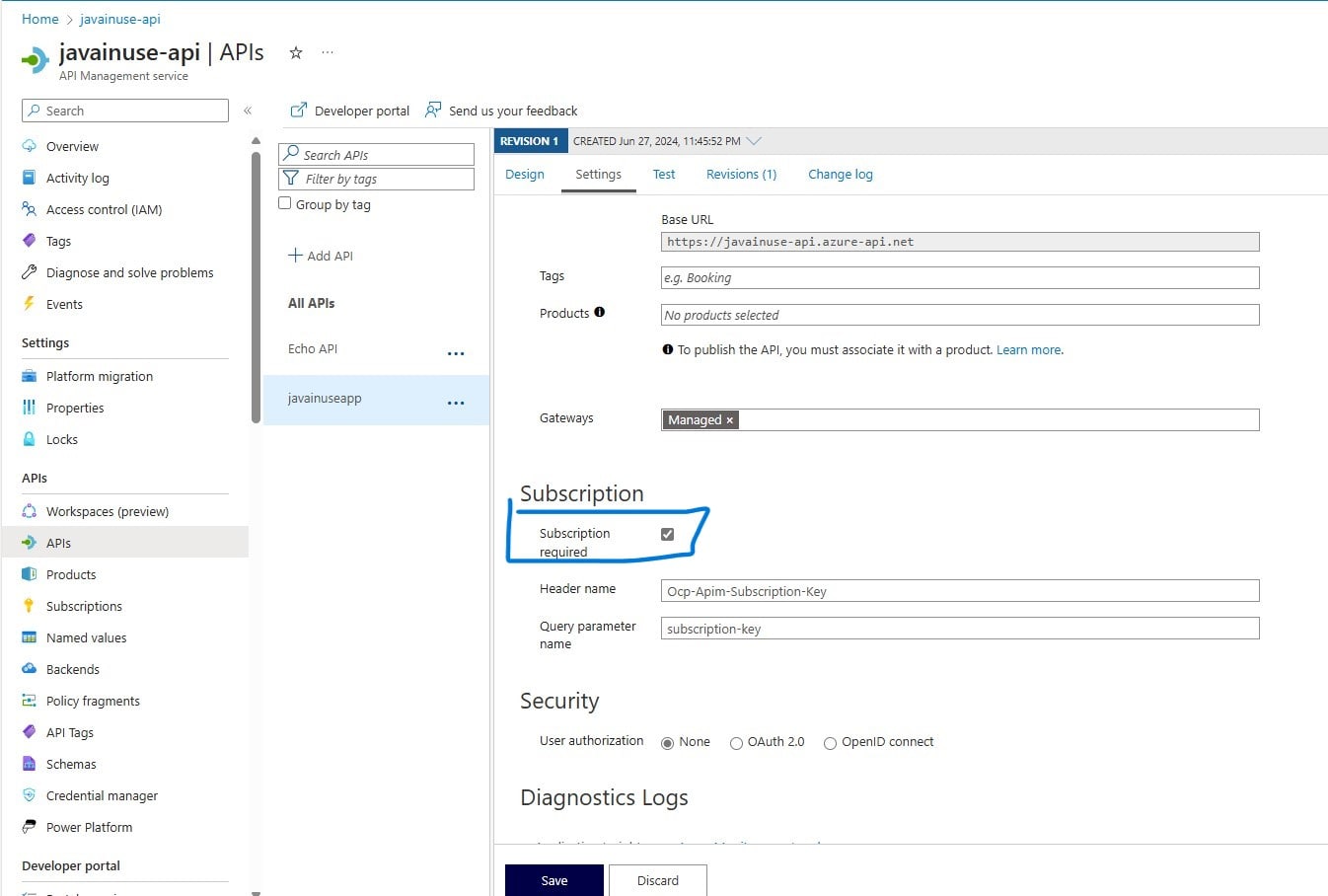Switch to the Settings tab
Viewport: 1328px width, 896px height.
click(599, 174)
